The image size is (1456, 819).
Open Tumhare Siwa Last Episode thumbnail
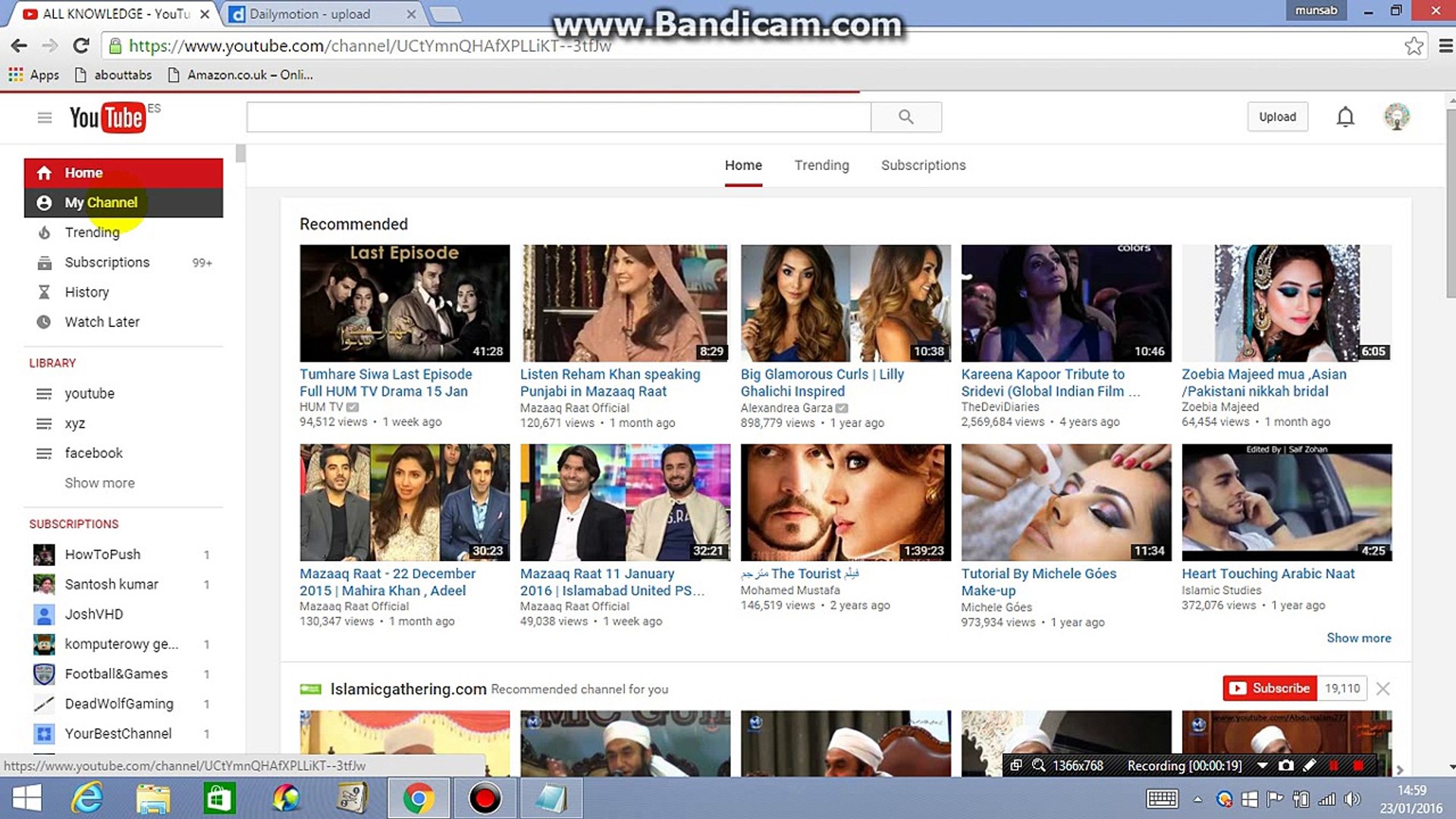[x=404, y=303]
